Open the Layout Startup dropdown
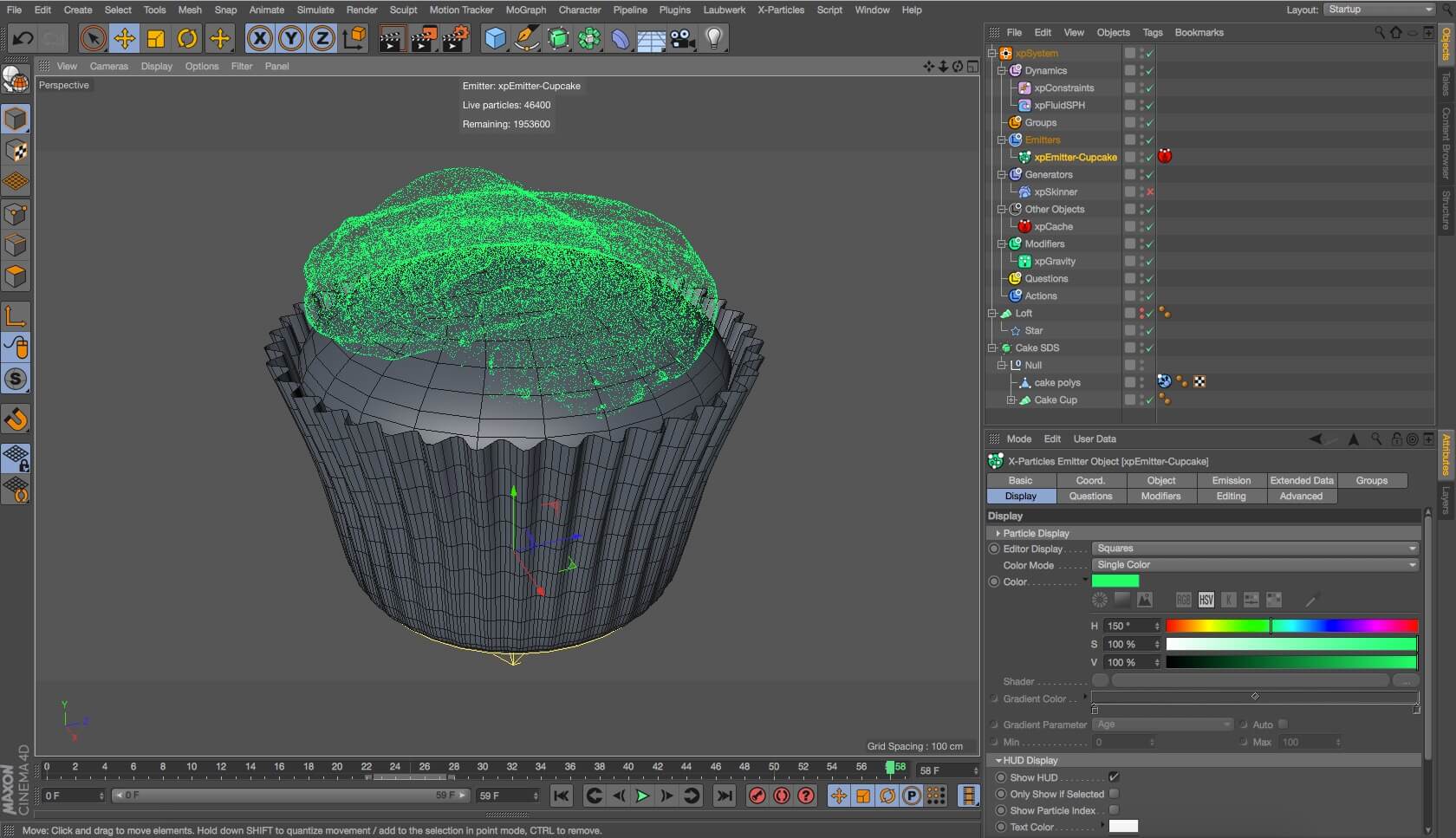This screenshot has width=1456, height=838. pos(1380,10)
